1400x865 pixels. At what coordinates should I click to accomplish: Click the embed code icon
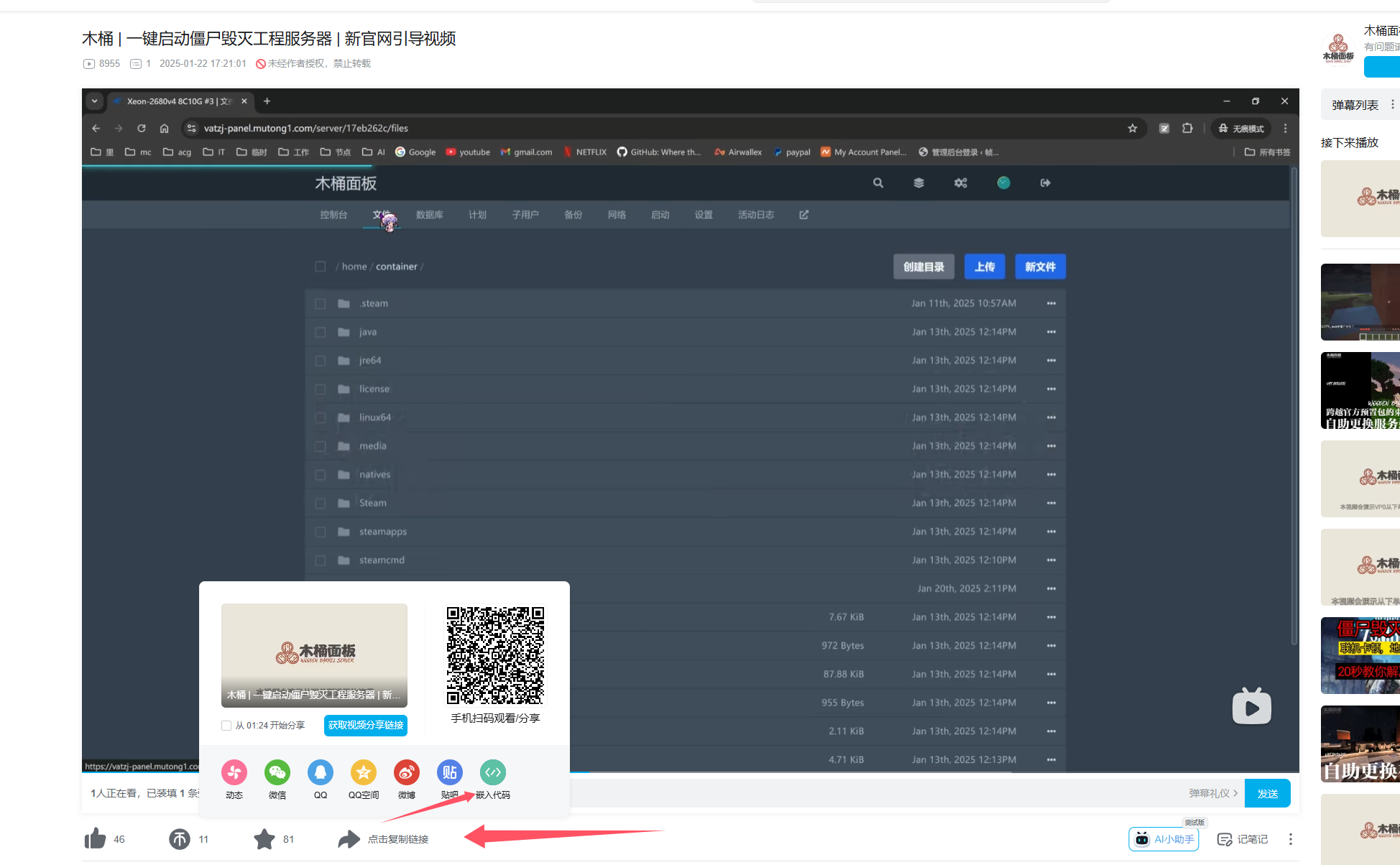493,772
